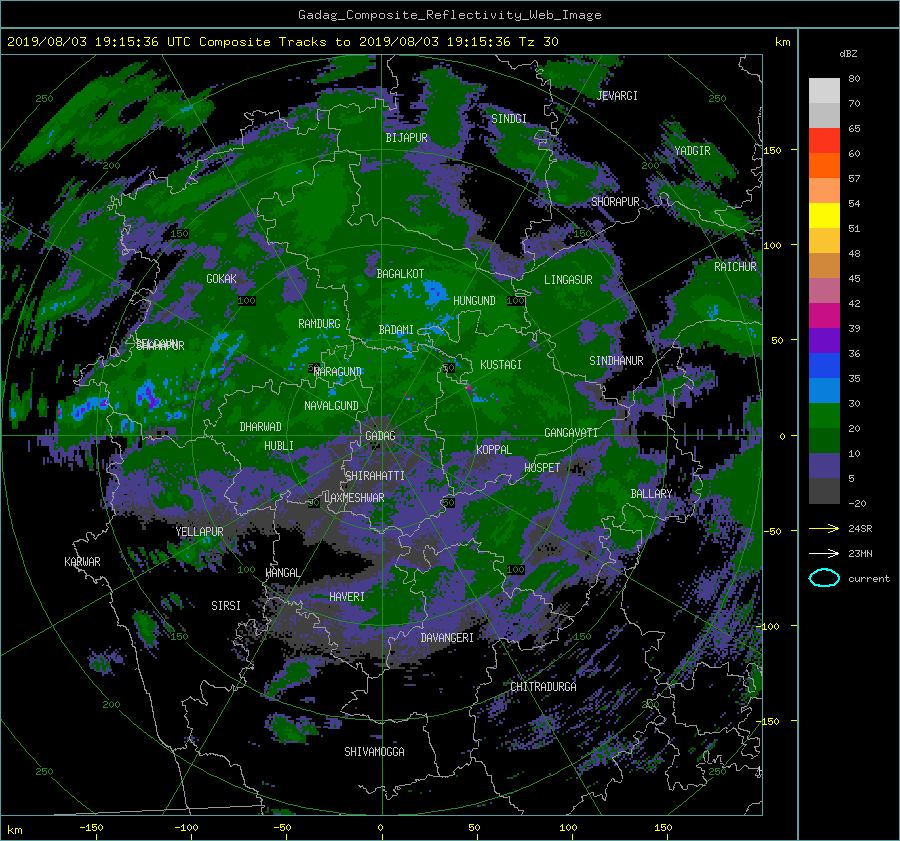This screenshot has width=900, height=841.
Task: Click the BADAMI city label
Action: pos(396,330)
